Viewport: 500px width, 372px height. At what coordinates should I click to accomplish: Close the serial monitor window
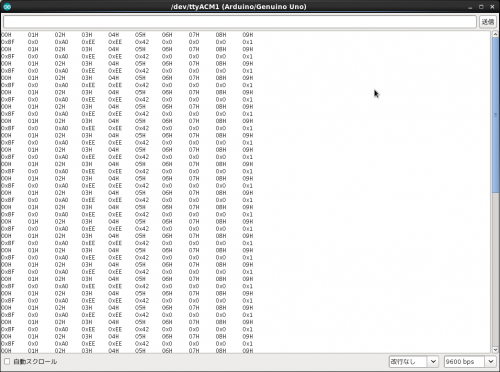click(492, 7)
